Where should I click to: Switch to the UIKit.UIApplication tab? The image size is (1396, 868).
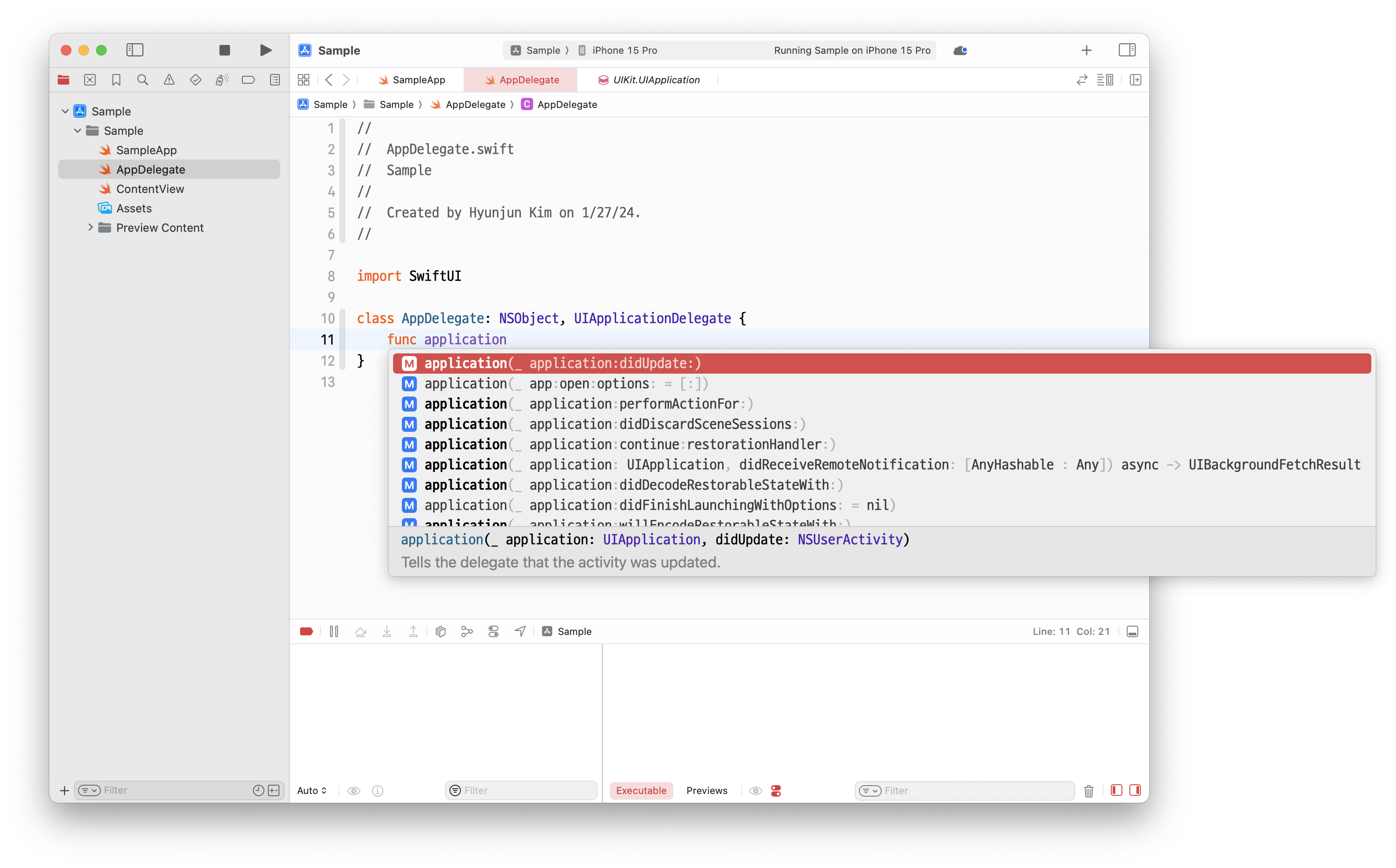click(x=649, y=80)
